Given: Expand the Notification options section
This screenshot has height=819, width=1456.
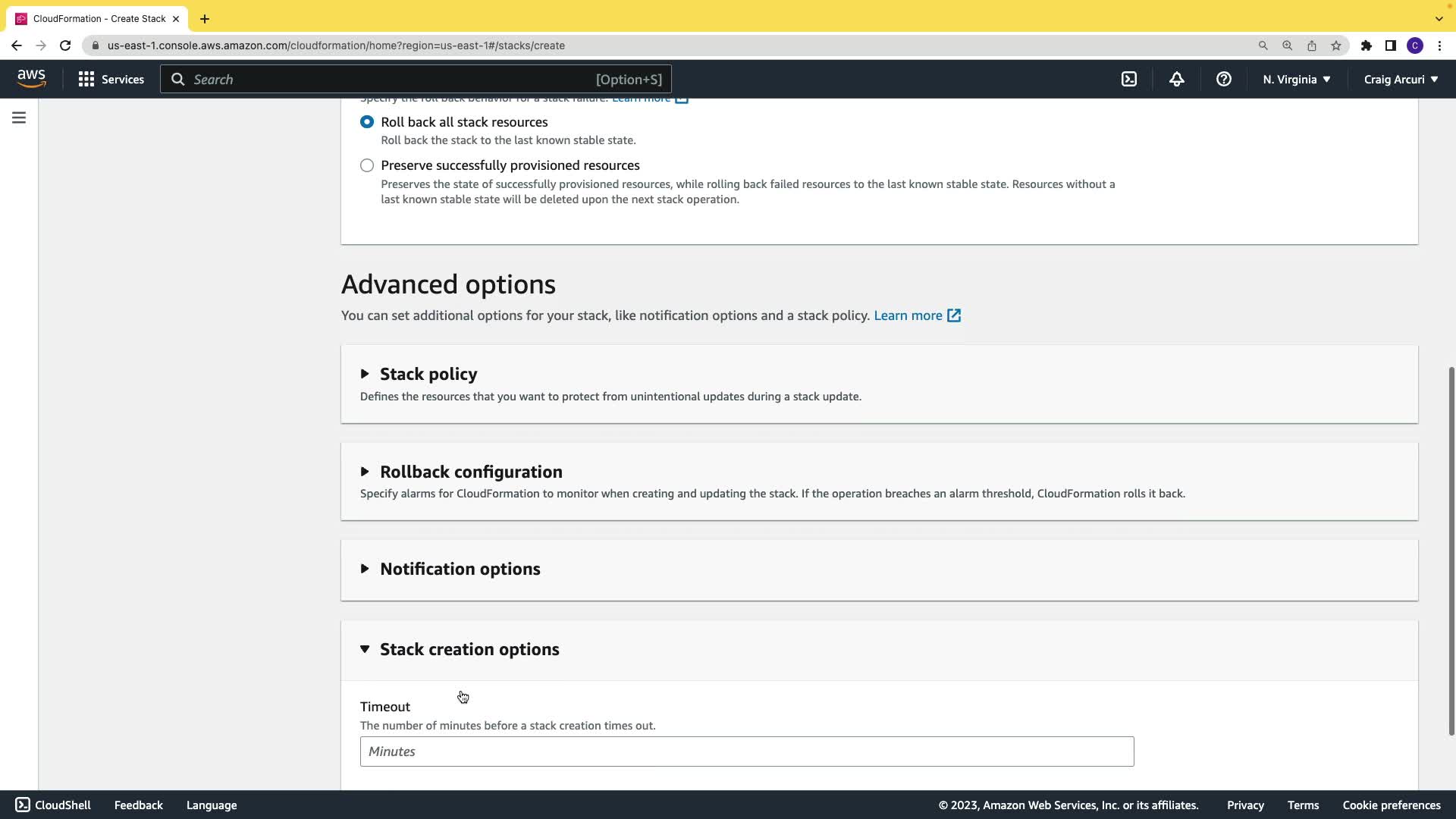Looking at the screenshot, I should point(459,569).
